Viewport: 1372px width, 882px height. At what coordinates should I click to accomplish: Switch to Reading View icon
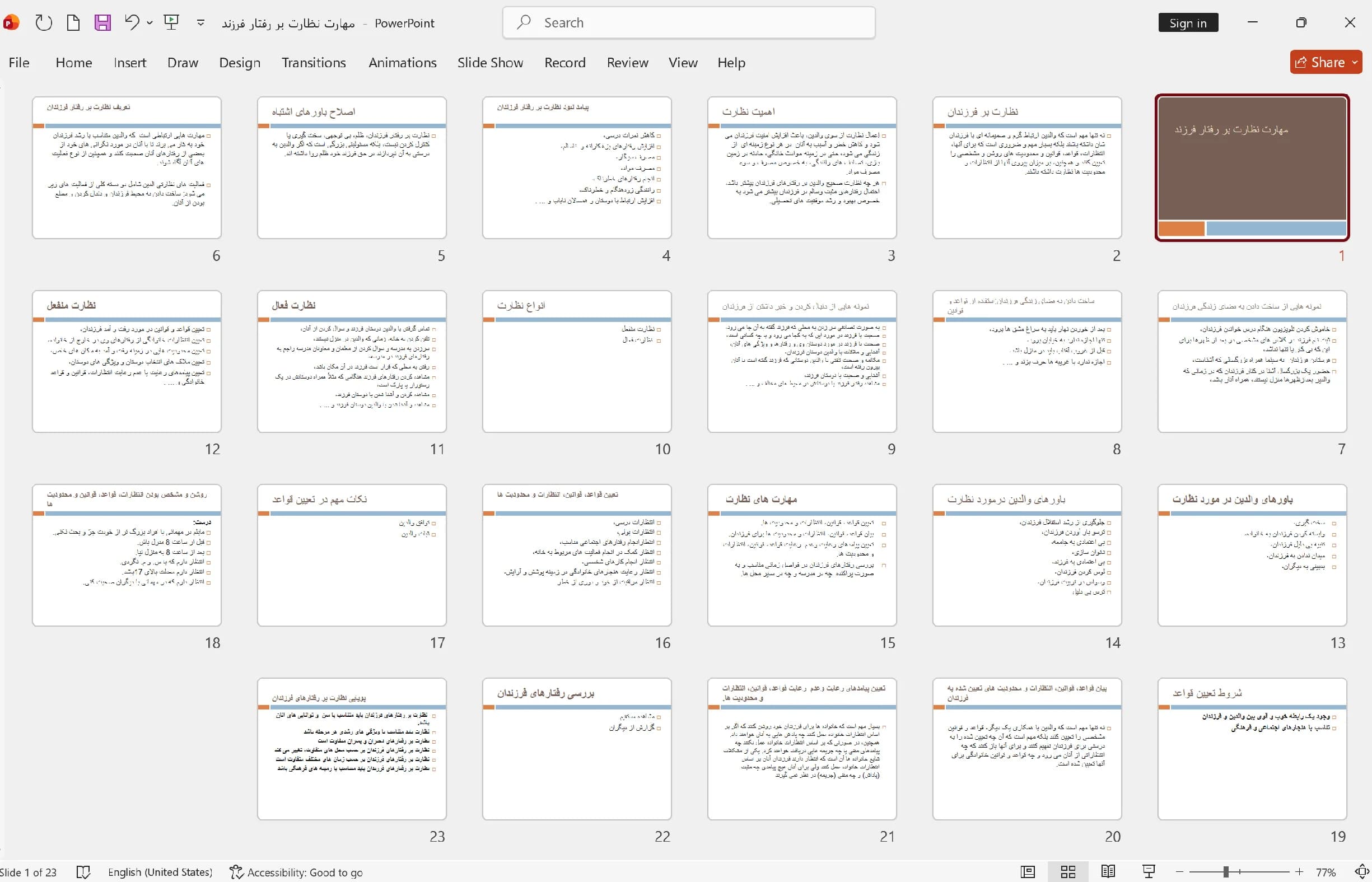tap(1108, 872)
